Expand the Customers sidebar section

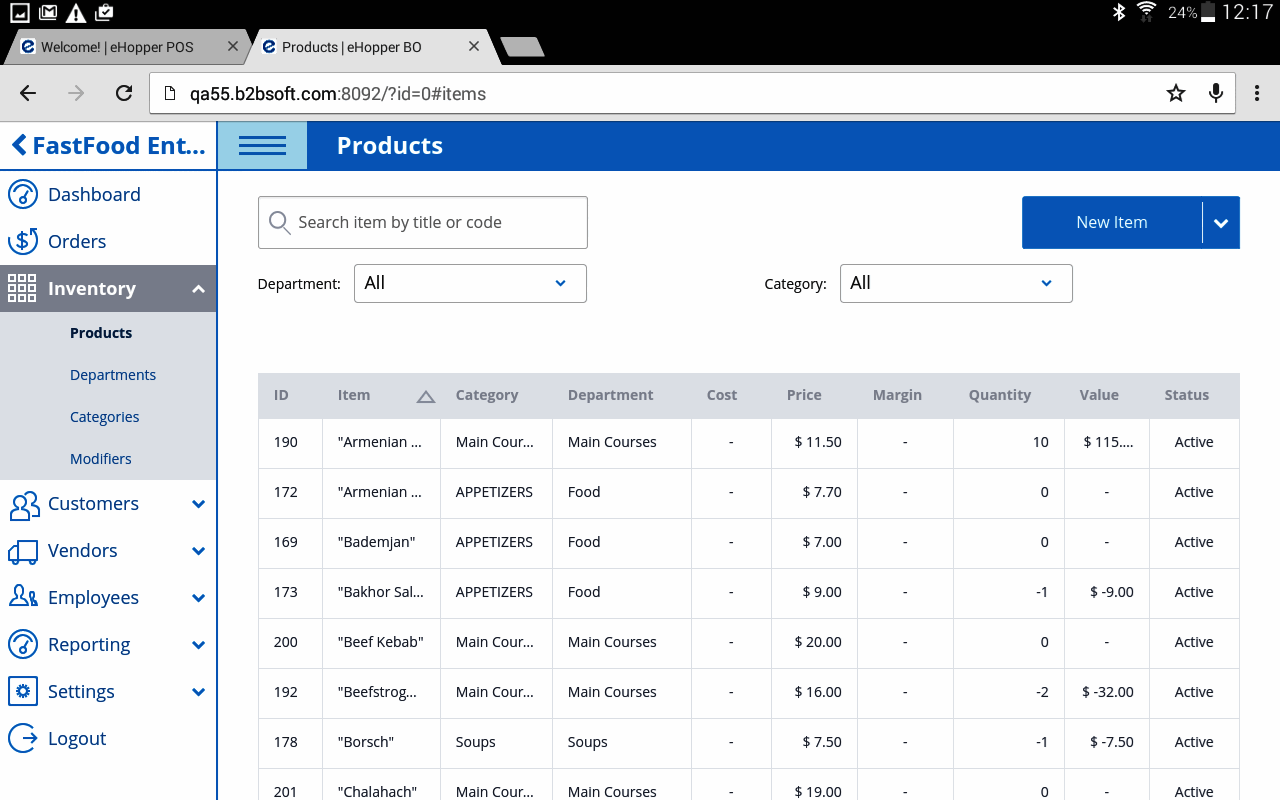[x=198, y=504]
